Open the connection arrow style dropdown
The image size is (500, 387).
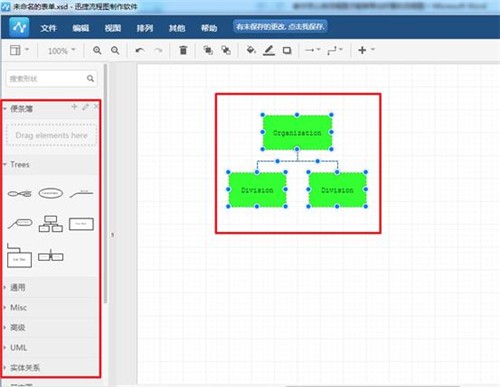point(313,50)
